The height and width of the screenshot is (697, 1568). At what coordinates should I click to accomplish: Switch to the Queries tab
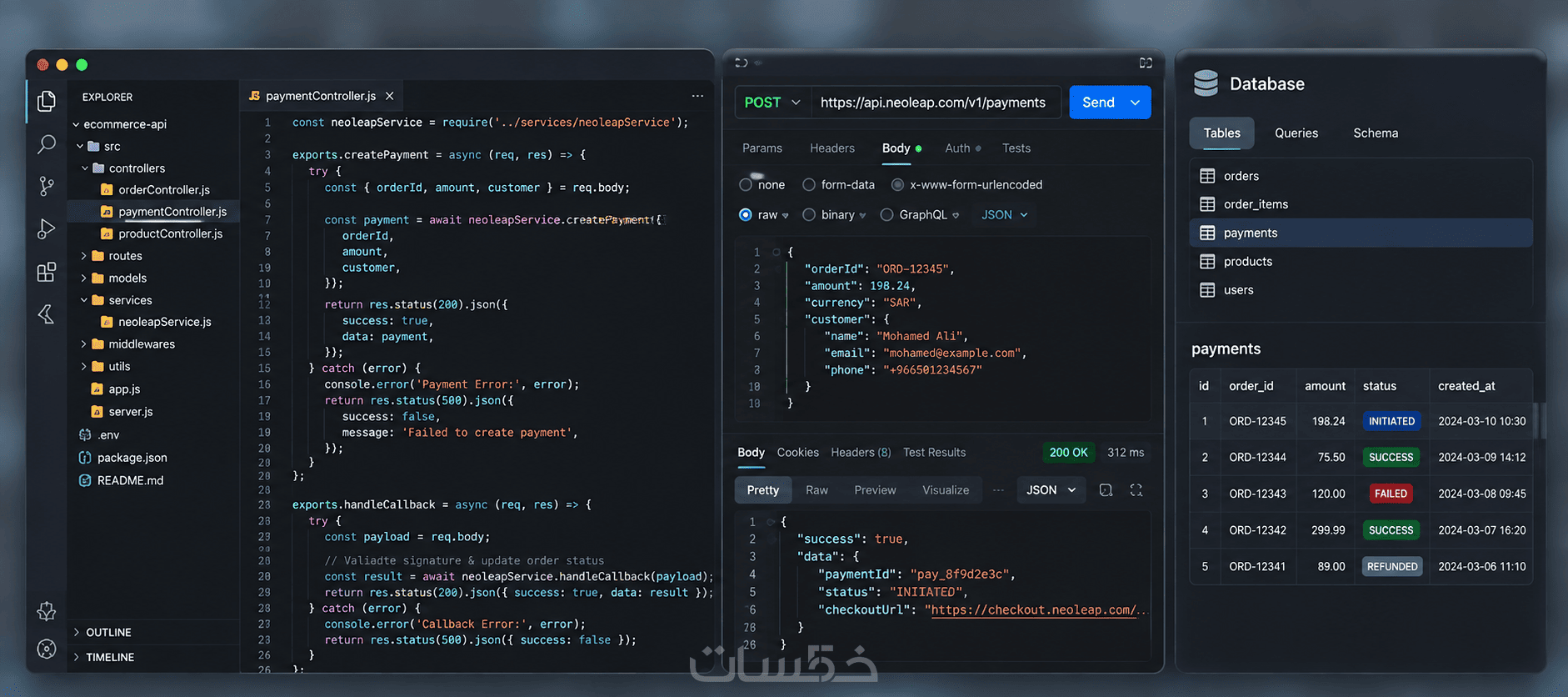1296,133
